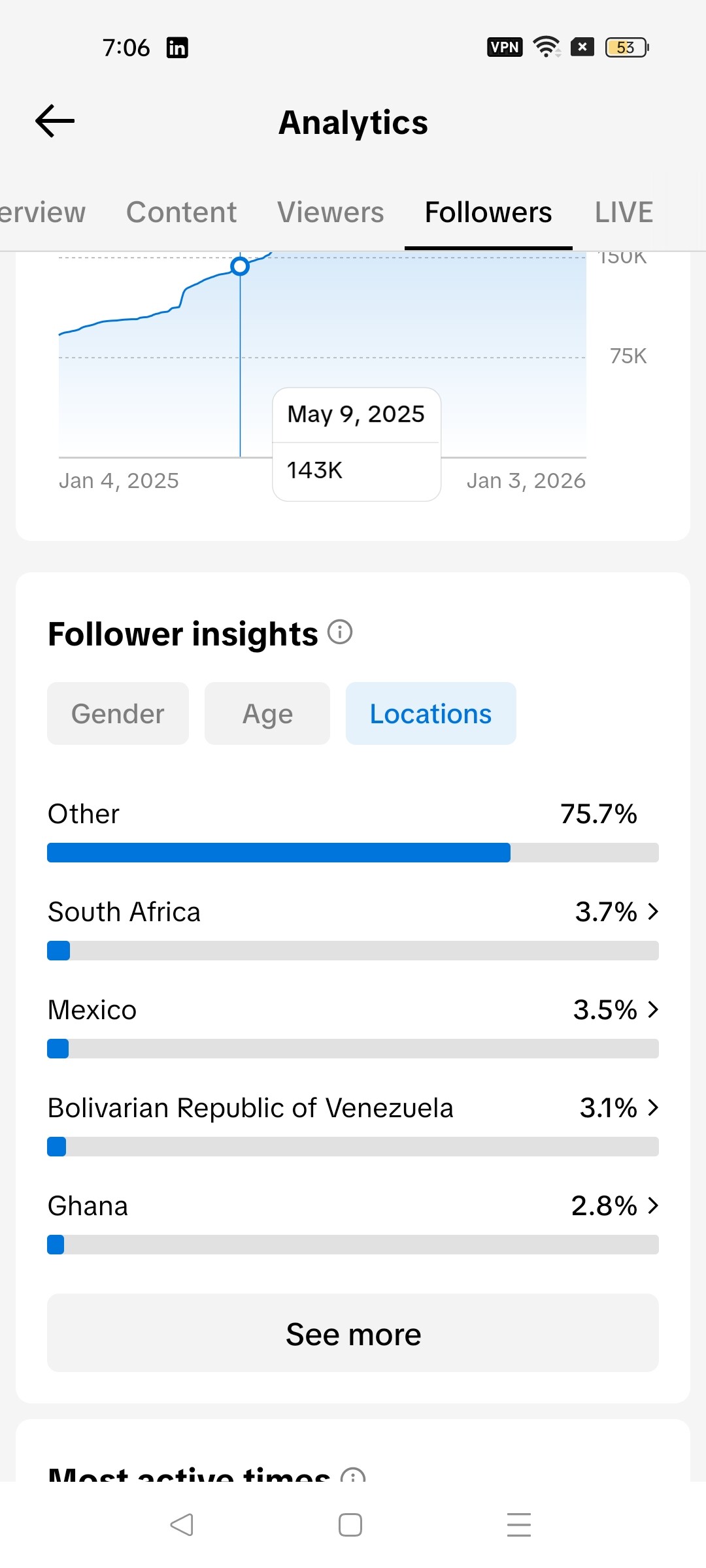Viewport: 706px width, 1568px height.
Task: Expand South Africa location chevron
Action: click(x=652, y=911)
